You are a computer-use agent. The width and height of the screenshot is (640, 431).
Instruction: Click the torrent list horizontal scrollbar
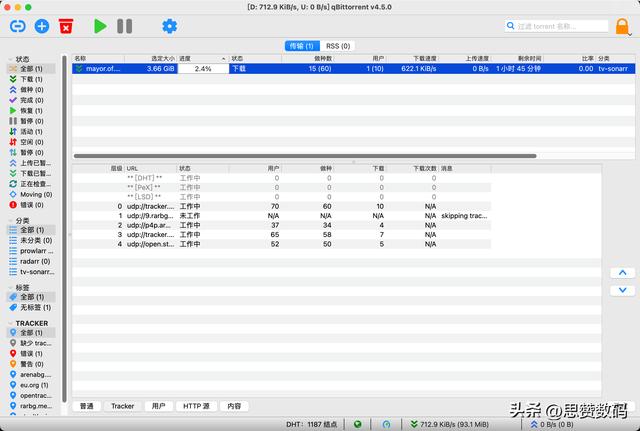point(305,156)
